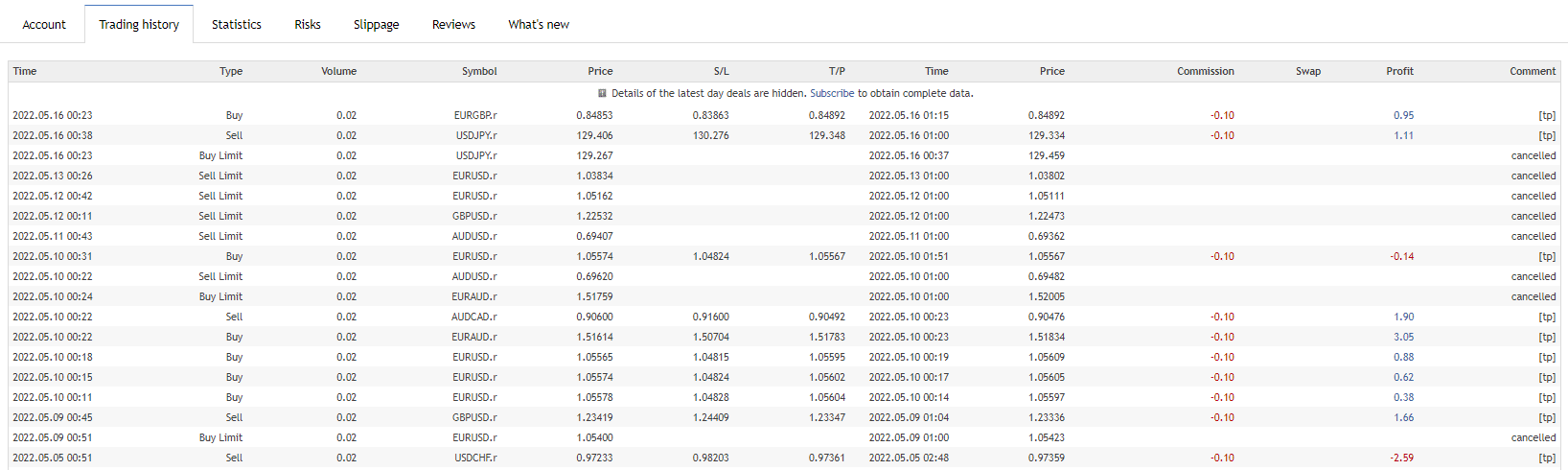
Task: Click close price 1.05423
Action: click(x=1047, y=437)
